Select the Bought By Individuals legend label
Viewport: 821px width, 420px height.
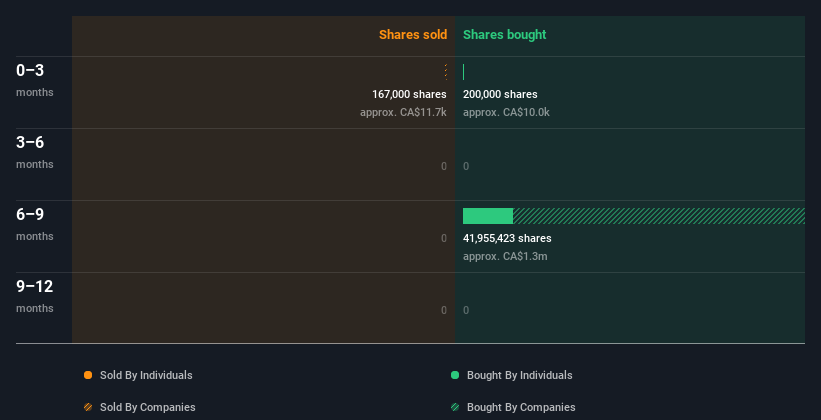pos(519,375)
